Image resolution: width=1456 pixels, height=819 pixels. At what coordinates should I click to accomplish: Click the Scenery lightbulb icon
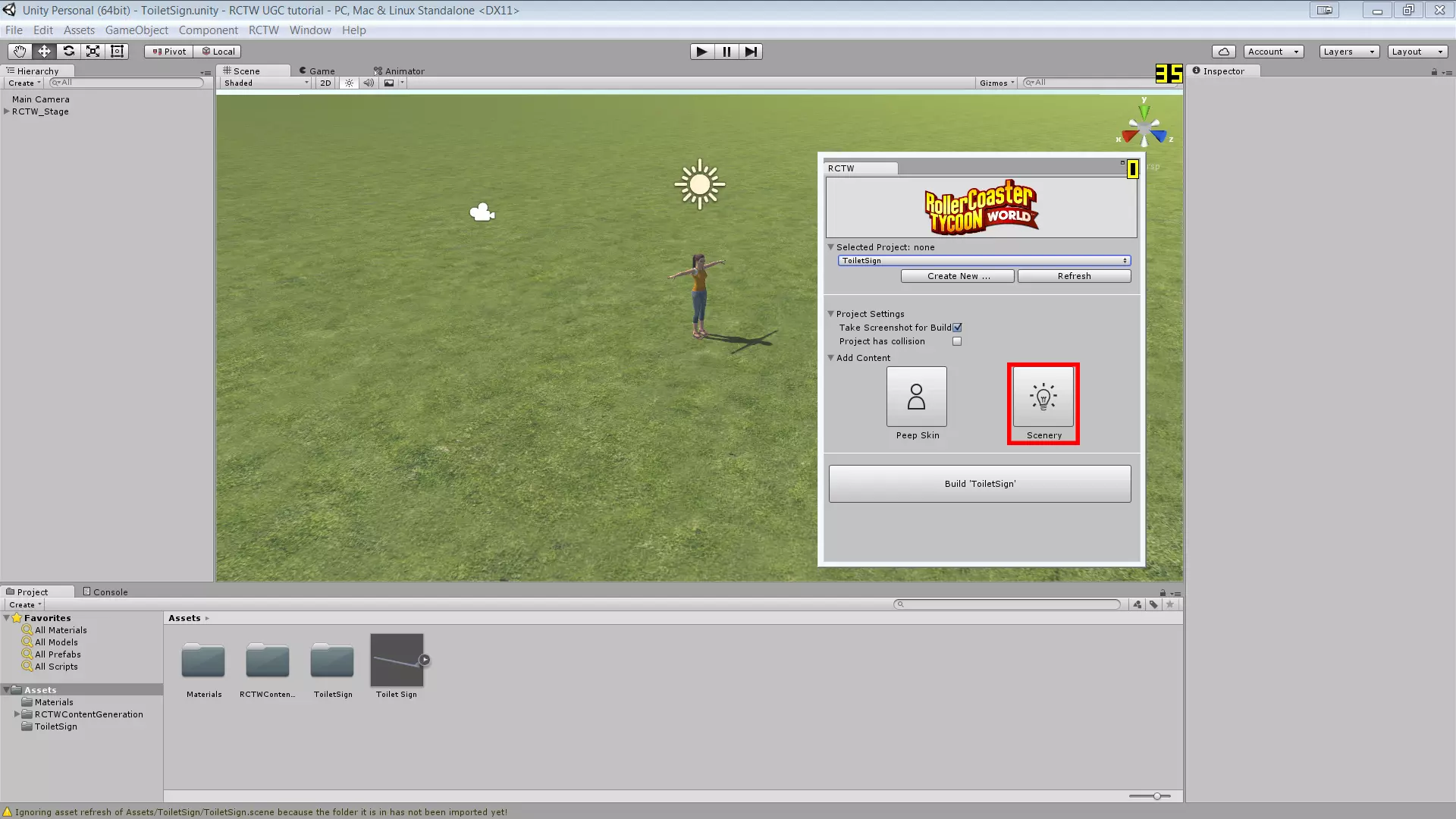tap(1043, 397)
